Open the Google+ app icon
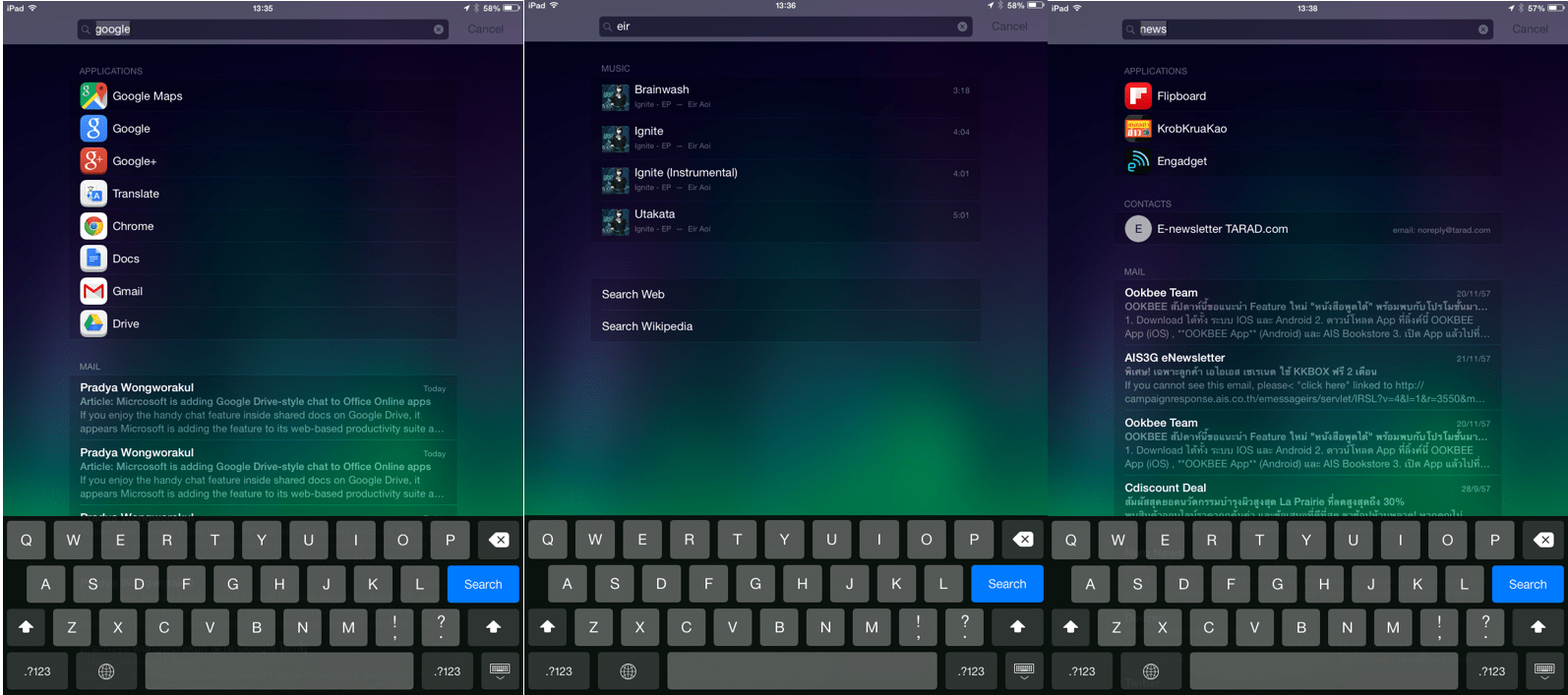Screen dimensions: 1568x695 [x=93, y=161]
